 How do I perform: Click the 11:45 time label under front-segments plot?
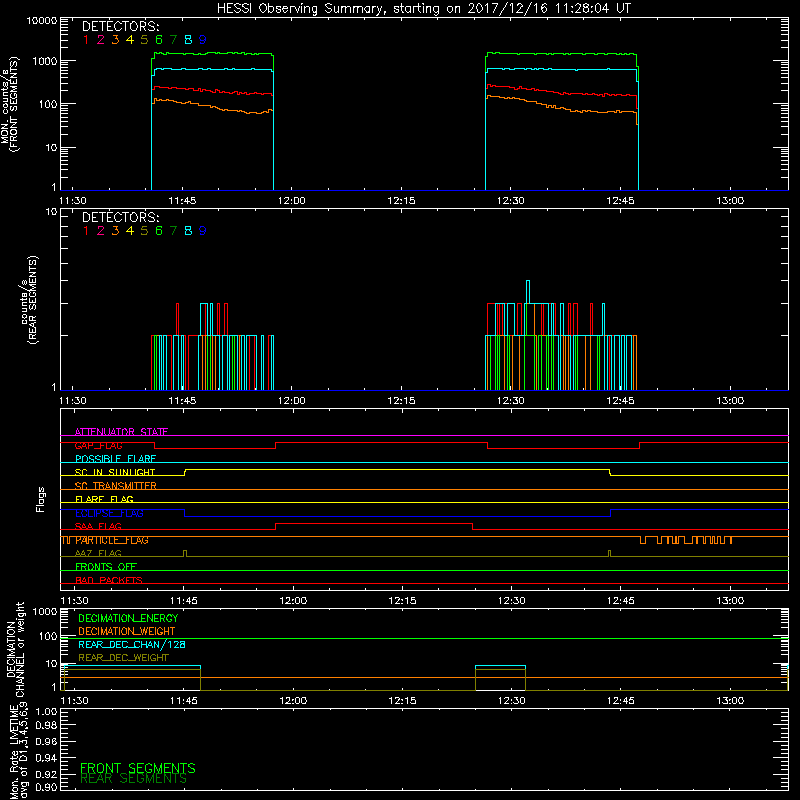tap(182, 201)
